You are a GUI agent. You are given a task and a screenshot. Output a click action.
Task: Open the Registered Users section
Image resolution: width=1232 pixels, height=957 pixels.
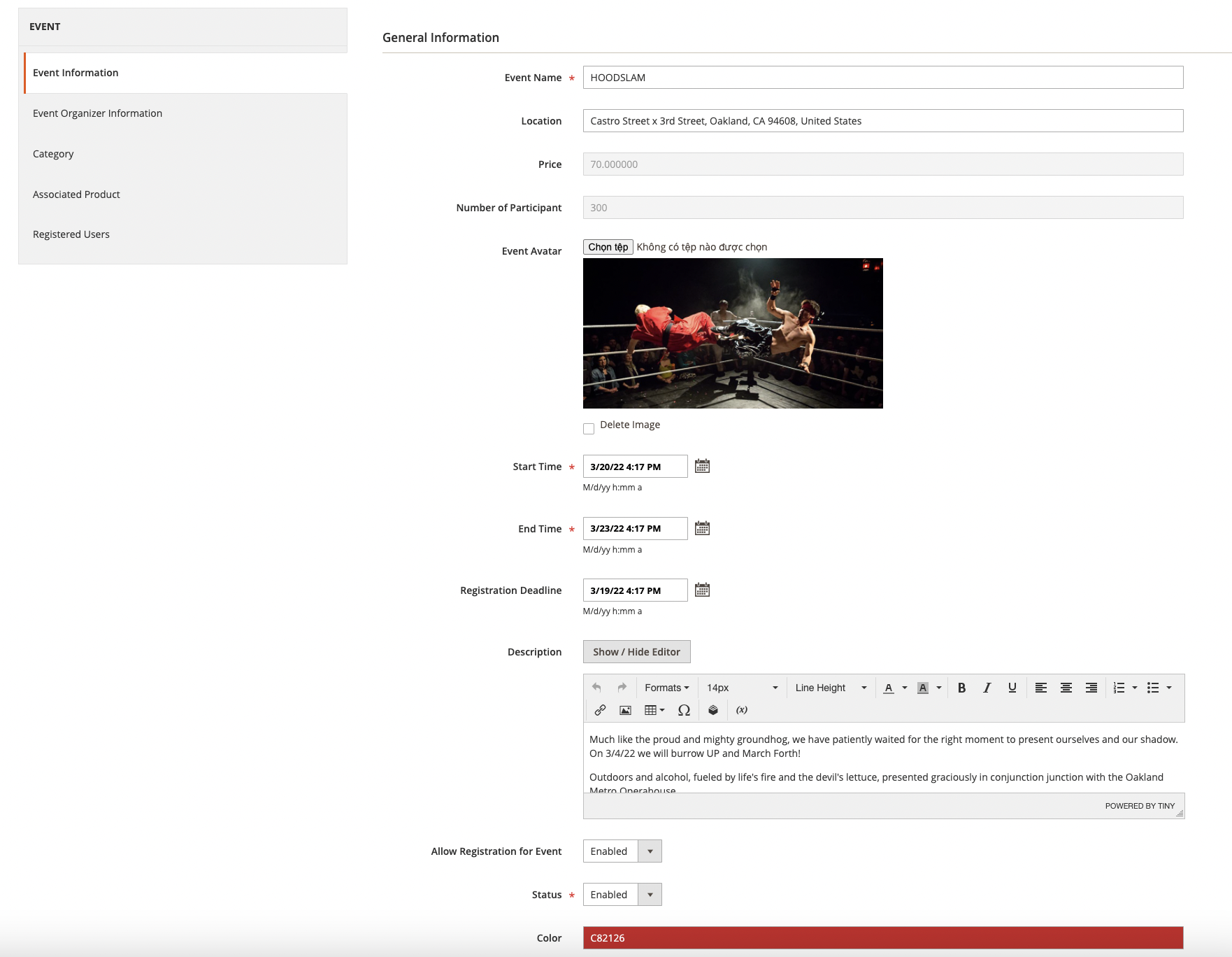pos(71,234)
